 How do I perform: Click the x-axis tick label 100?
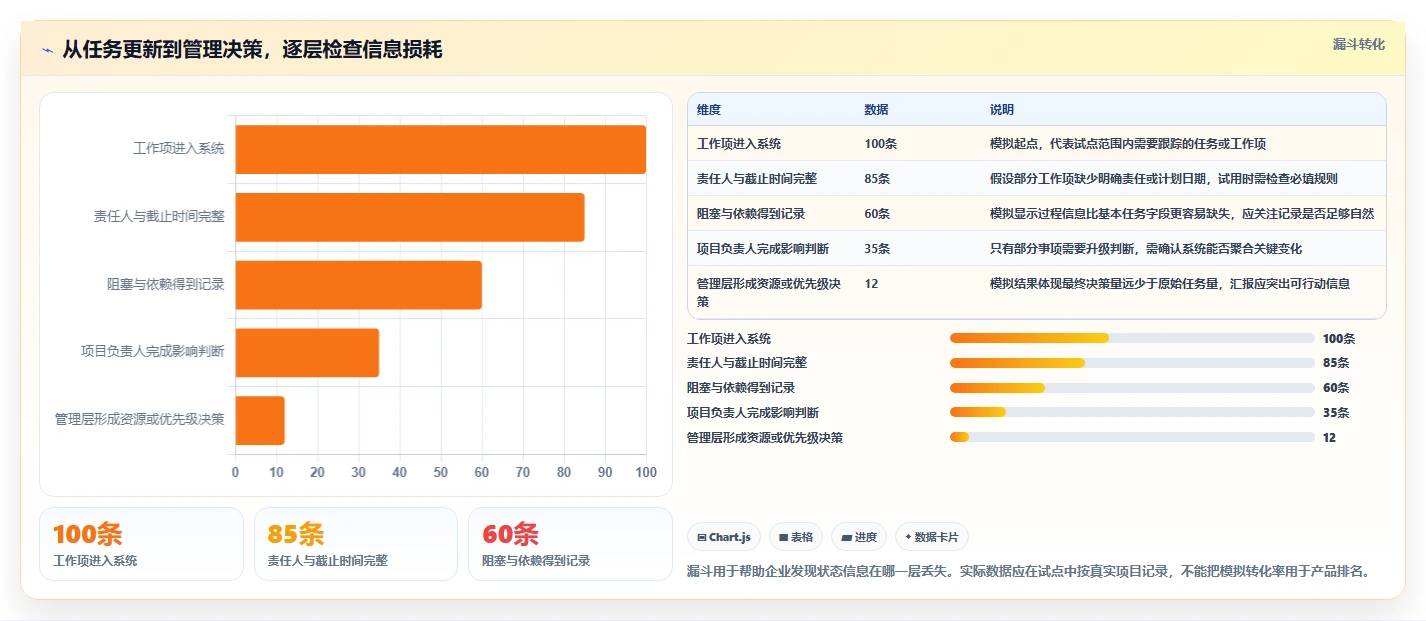(646, 473)
